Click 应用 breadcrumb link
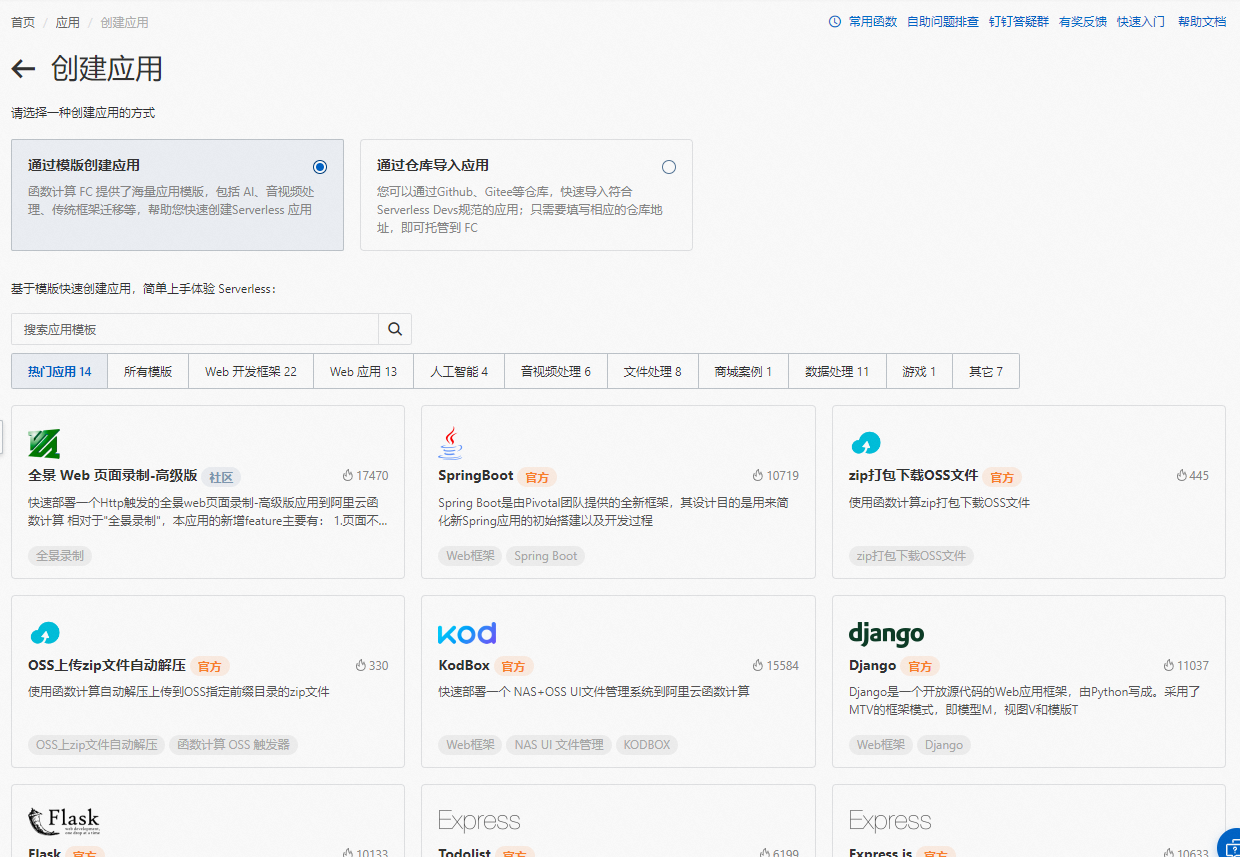Screen dimensions: 1240x857 click(68, 22)
